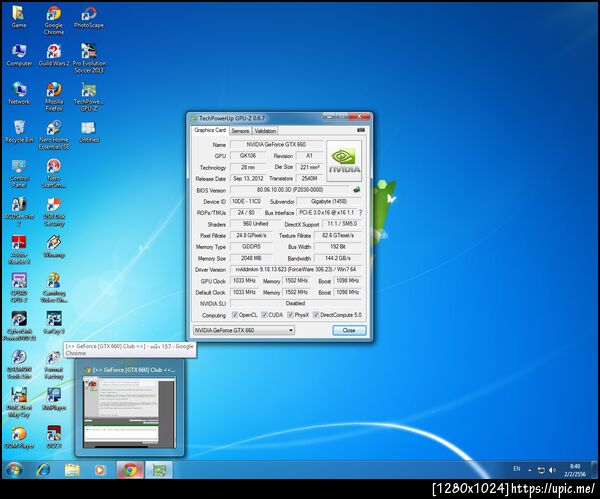This screenshot has width=600, height=499.
Task: Open PhotoScape desktop shortcut
Action: (88, 16)
